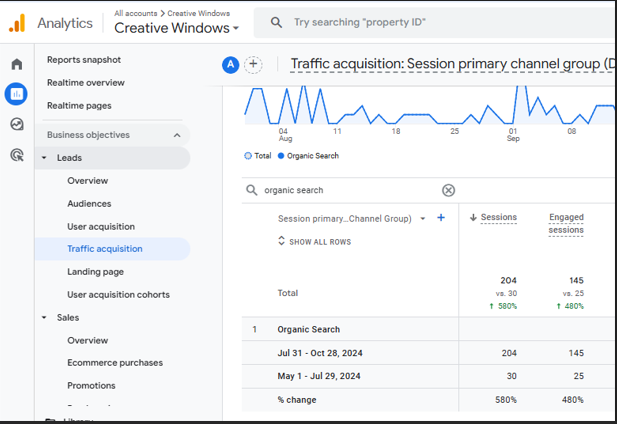This screenshot has width=617, height=424.
Task: Add a comparison with dashed plus button
Action: tap(253, 65)
